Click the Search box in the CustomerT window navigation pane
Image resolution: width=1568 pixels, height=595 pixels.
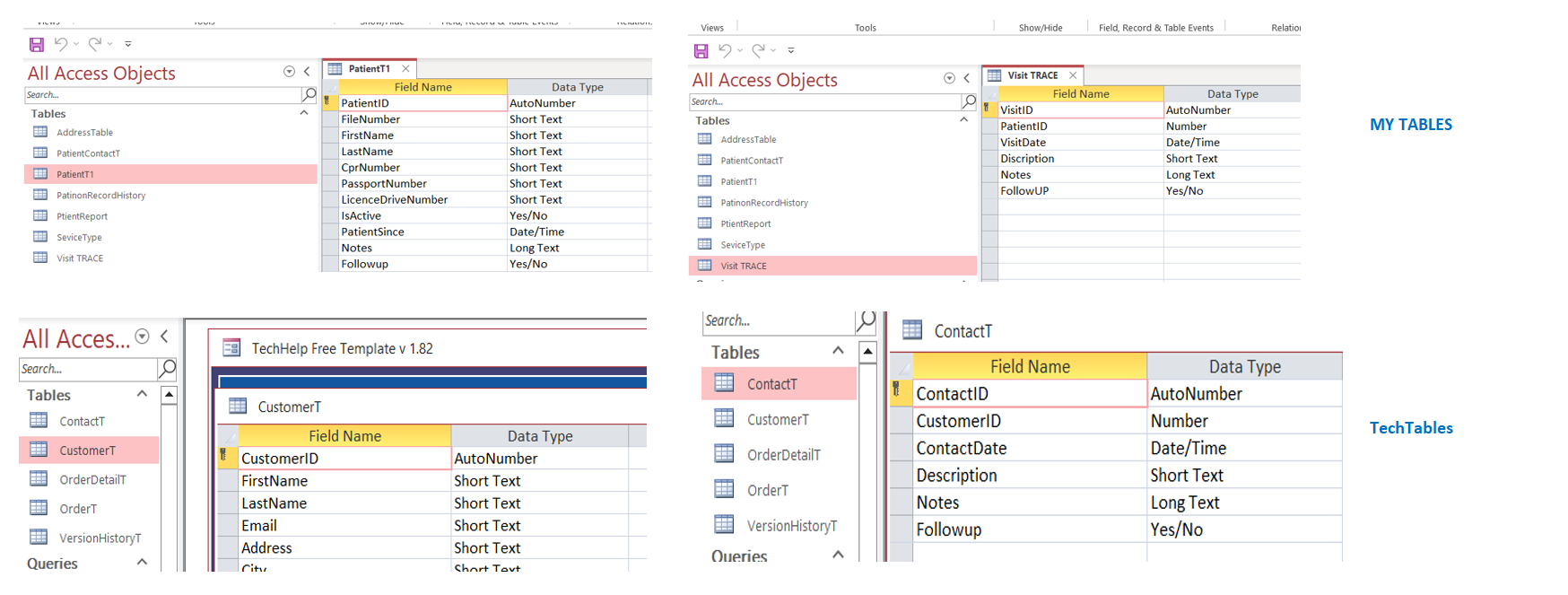89,369
